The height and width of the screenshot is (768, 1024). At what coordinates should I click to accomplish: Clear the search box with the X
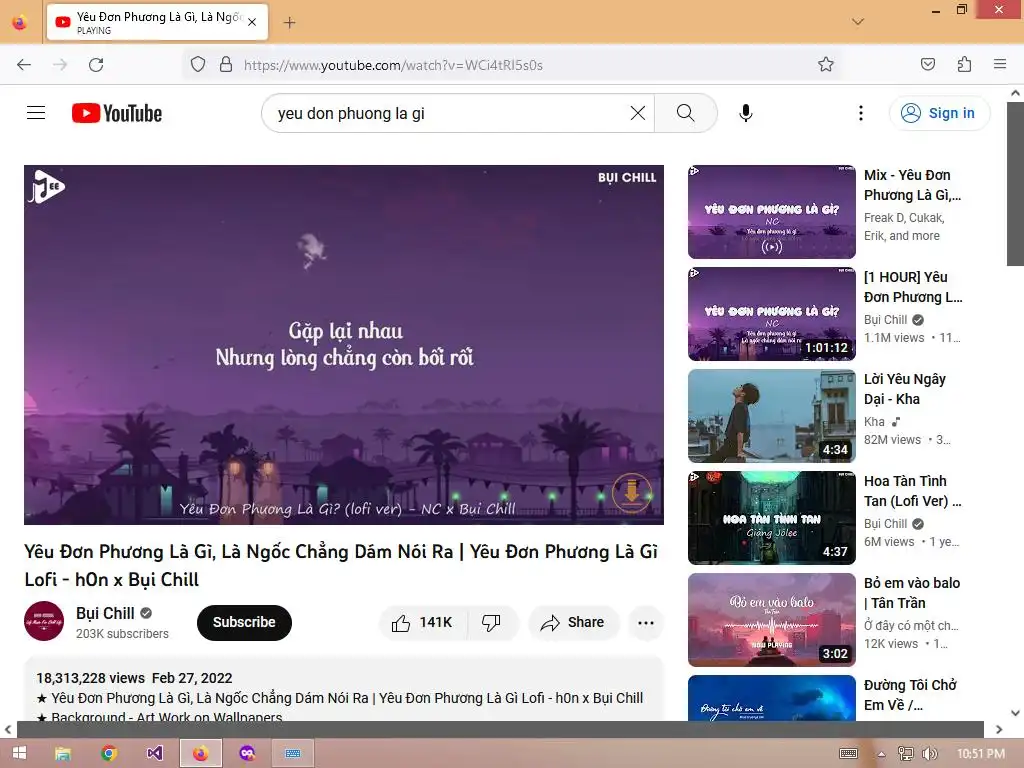point(638,113)
